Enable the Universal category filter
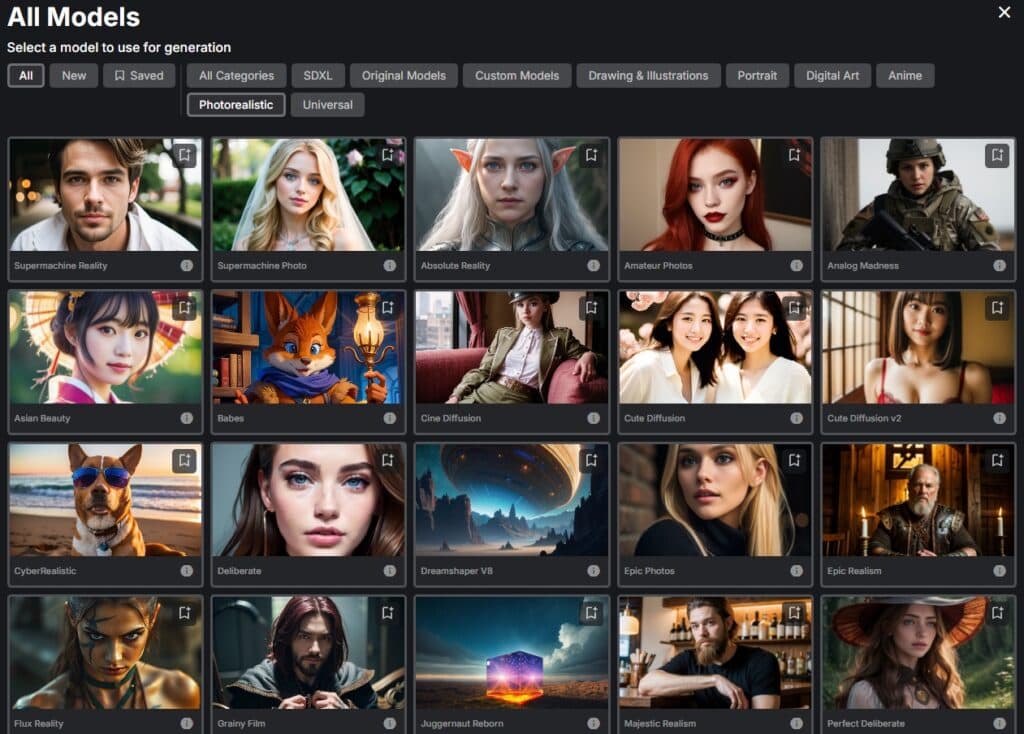The image size is (1024, 734). [x=327, y=105]
